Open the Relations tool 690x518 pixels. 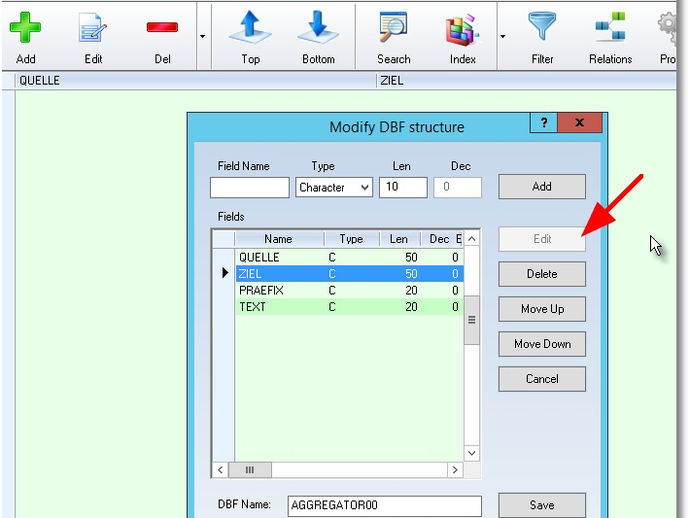pyautogui.click(x=610, y=26)
